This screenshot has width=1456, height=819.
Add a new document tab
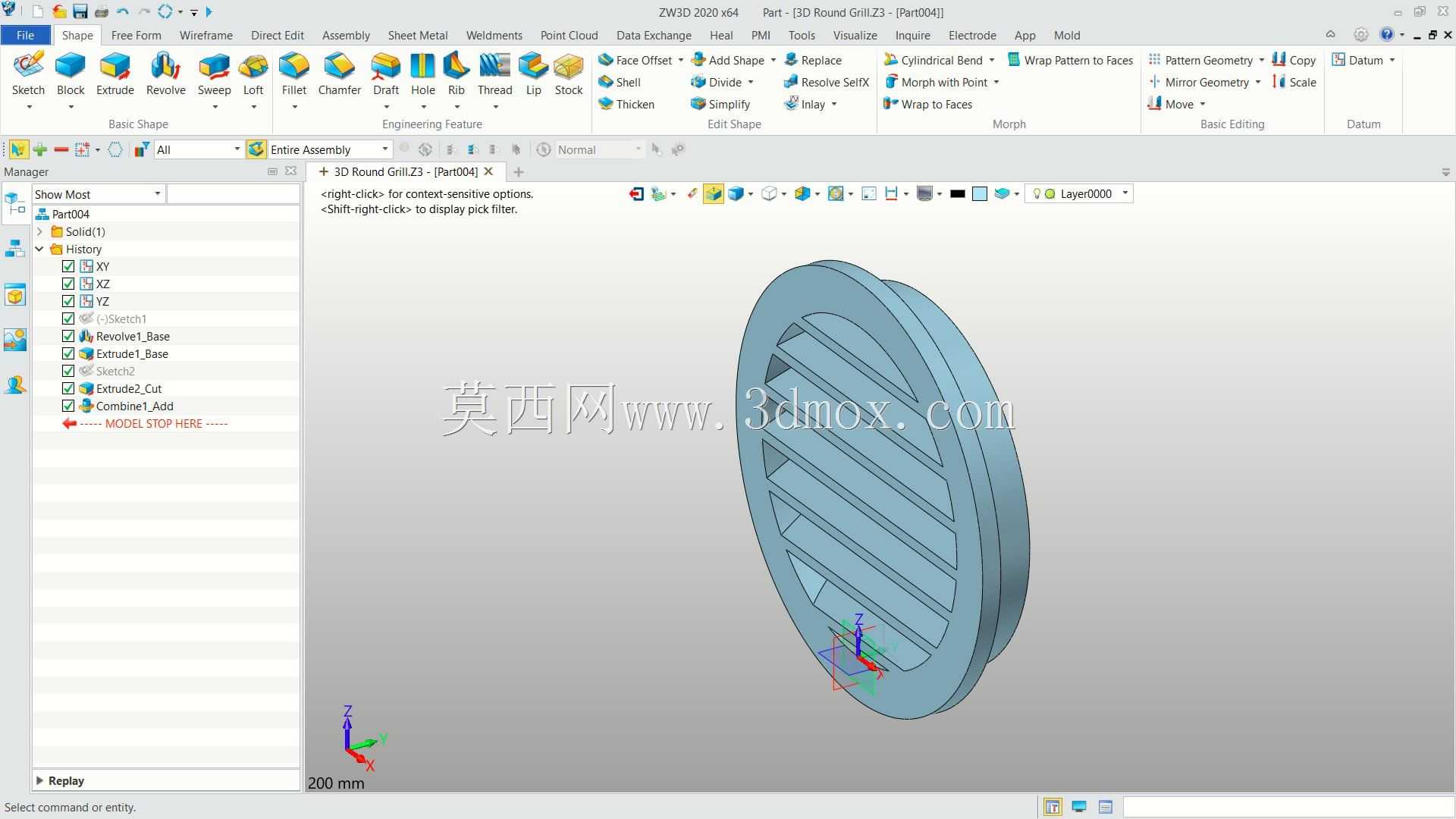(519, 172)
